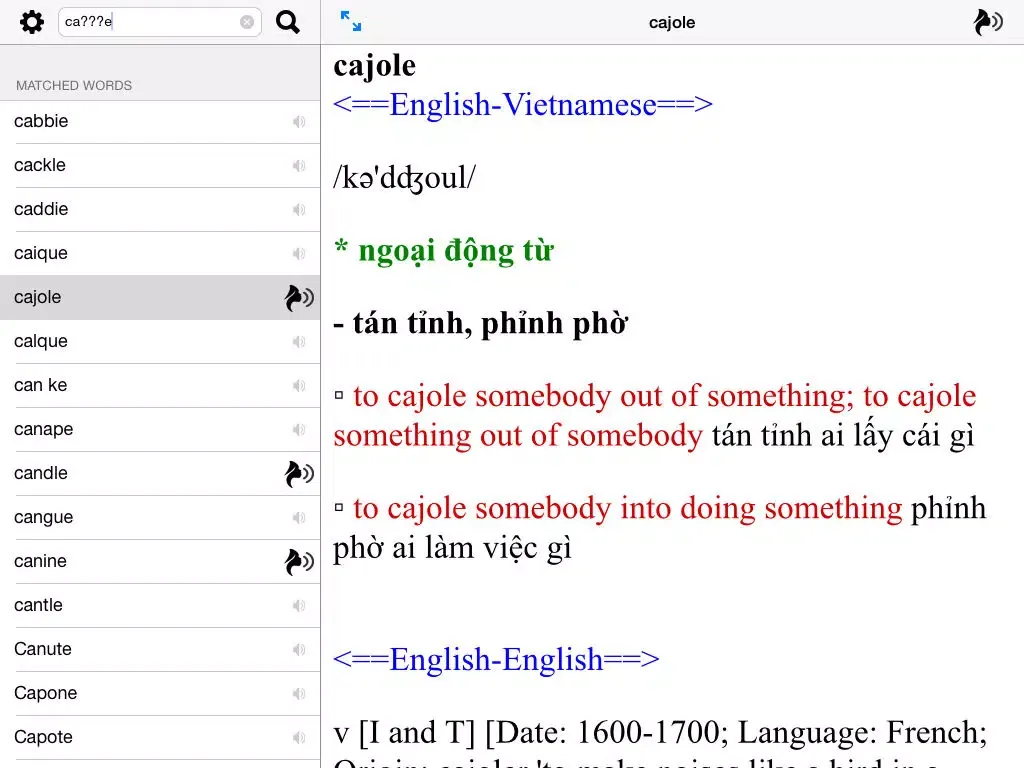Click the phonetic transcription /kə'dʤoul/
Screen dimensions: 1024x768
tap(404, 178)
